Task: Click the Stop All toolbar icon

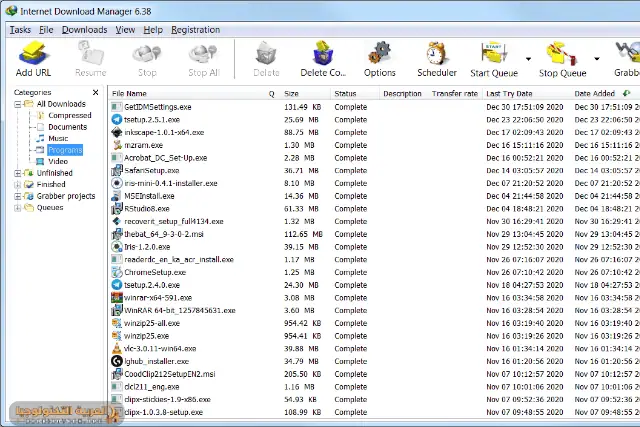Action: point(204,54)
